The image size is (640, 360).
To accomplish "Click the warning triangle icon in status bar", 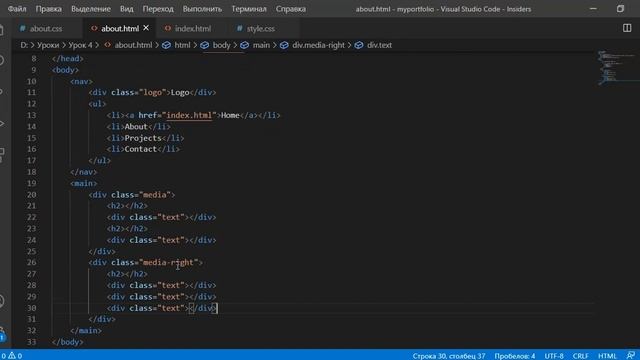I will coord(11,356).
